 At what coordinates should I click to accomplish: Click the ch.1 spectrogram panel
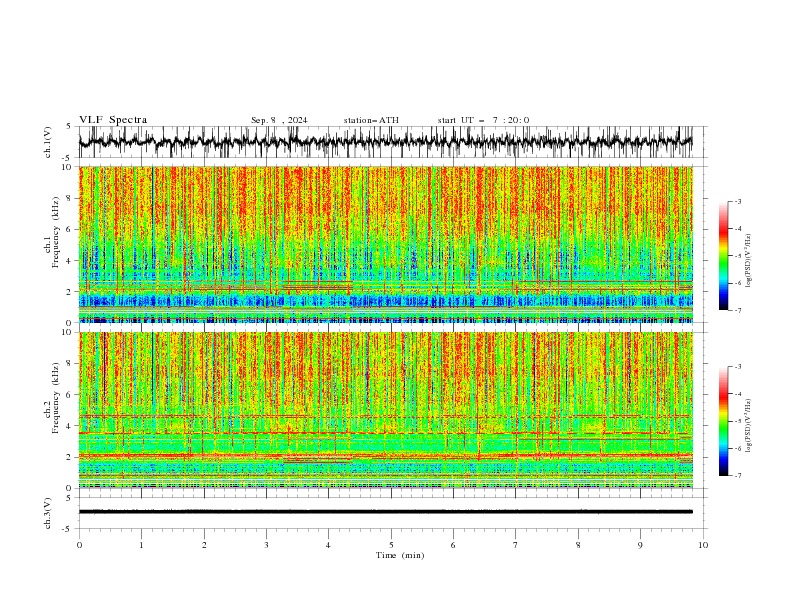[386, 244]
